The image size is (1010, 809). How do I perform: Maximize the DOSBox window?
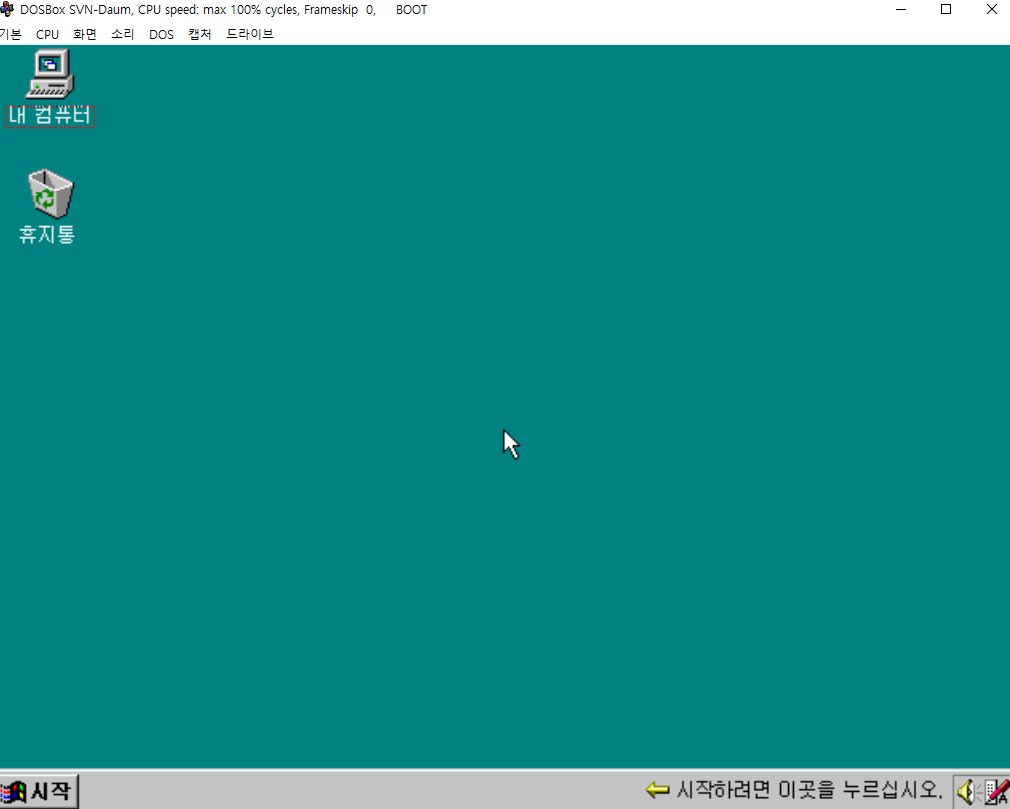point(946,10)
